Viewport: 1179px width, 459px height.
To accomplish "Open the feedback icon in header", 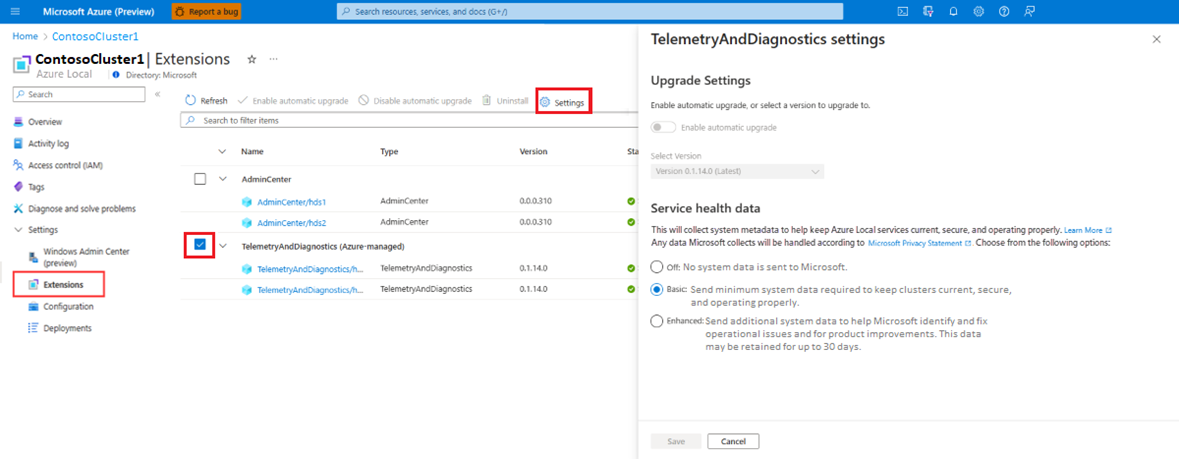I will click(1029, 11).
